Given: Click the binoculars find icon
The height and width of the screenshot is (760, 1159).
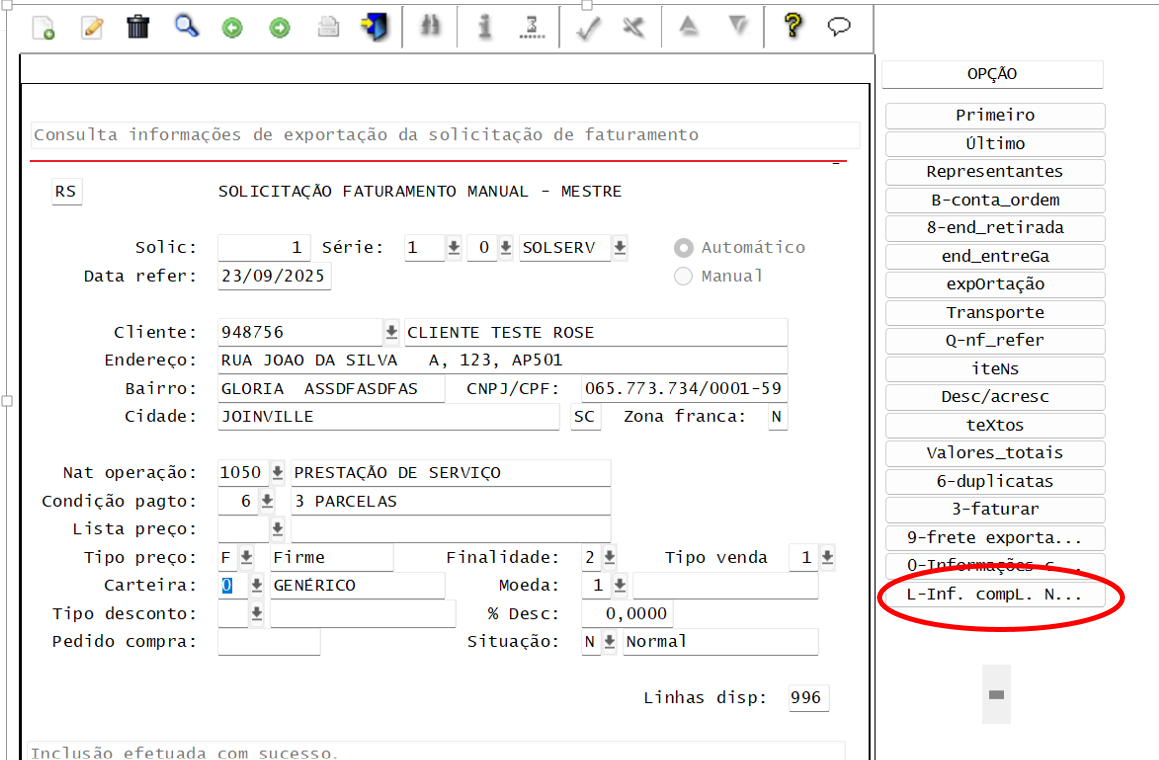Looking at the screenshot, I should [x=430, y=27].
